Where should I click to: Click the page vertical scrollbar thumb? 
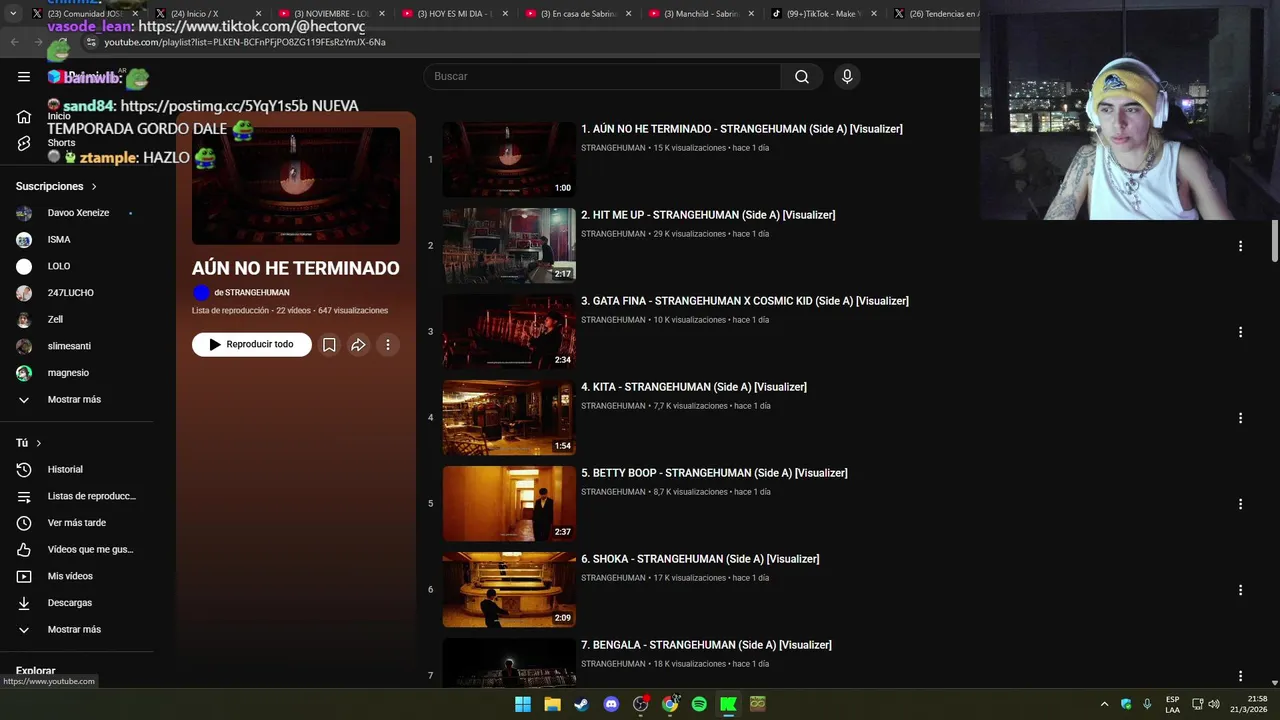1275,241
